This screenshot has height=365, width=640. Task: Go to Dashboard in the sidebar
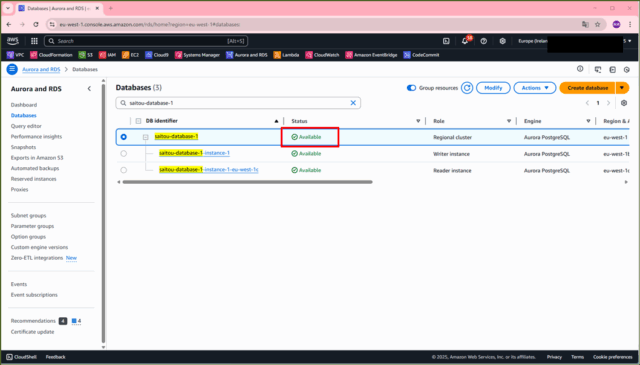tap(24, 105)
